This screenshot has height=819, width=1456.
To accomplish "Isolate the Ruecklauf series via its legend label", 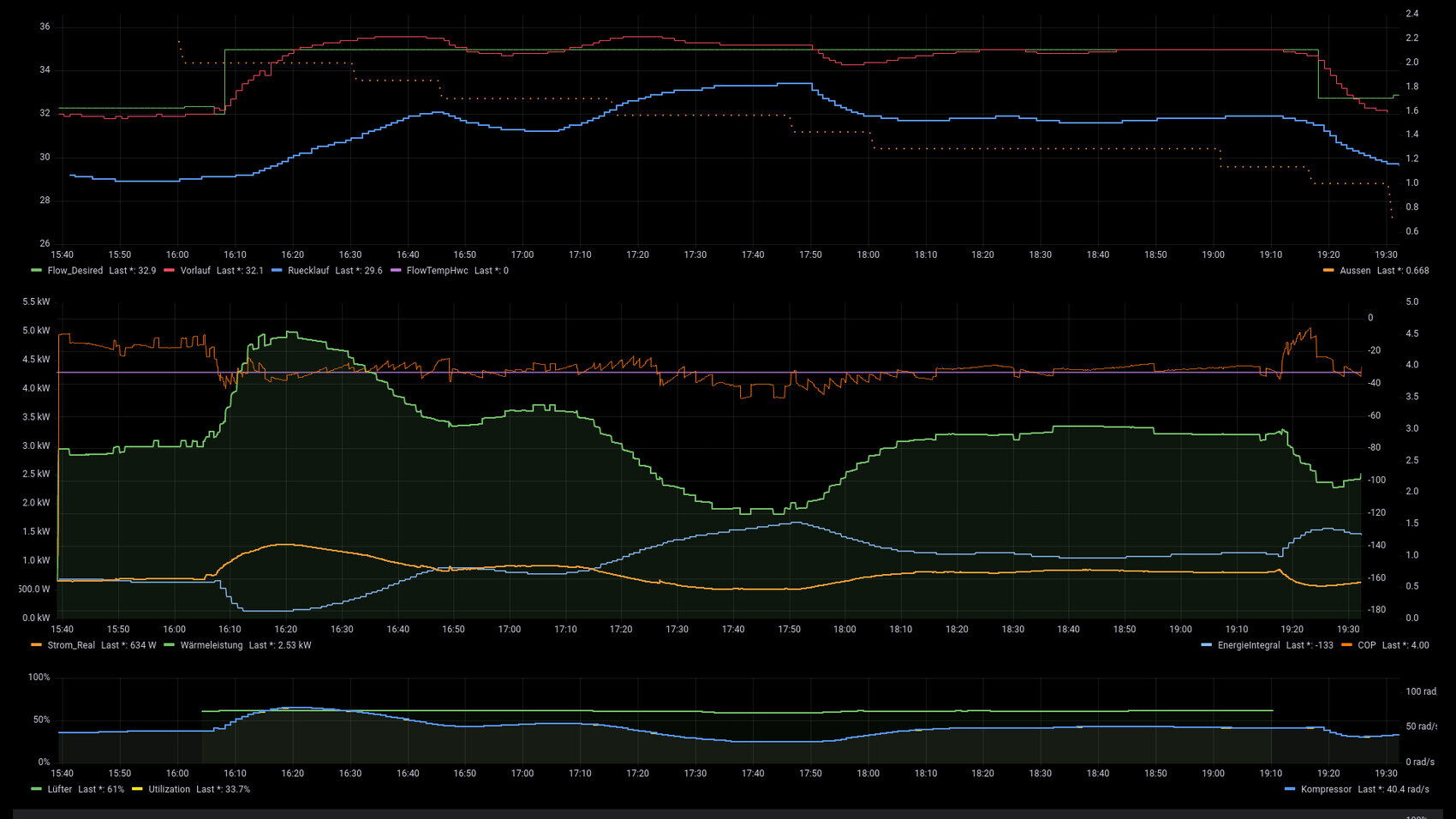I will (x=308, y=271).
